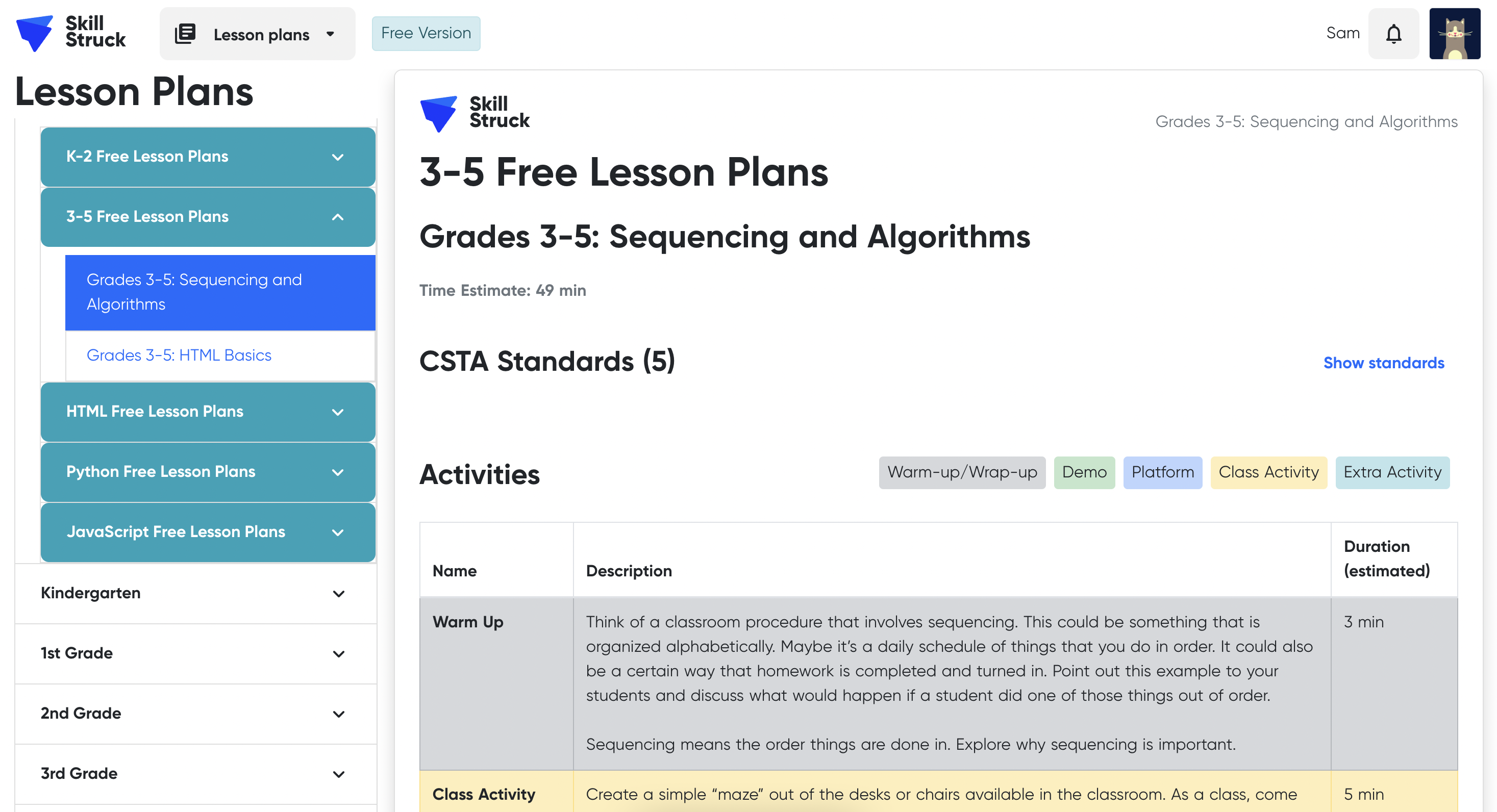This screenshot has width=1497, height=812.
Task: Click the blue Platform legend tag
Action: (x=1162, y=472)
